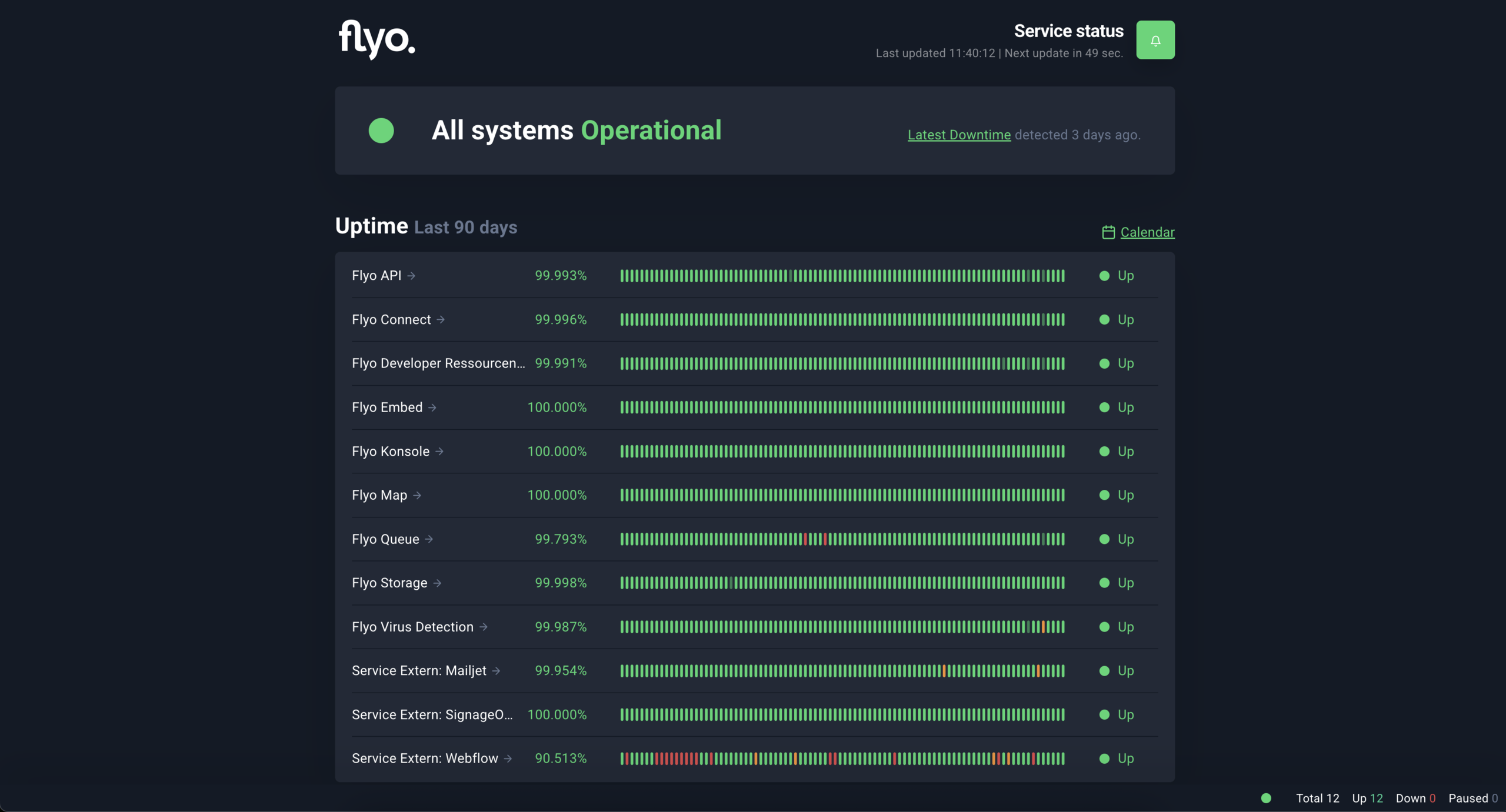The image size is (1506, 812).
Task: Click the calendar icon beside Calendar
Action: (x=1108, y=232)
